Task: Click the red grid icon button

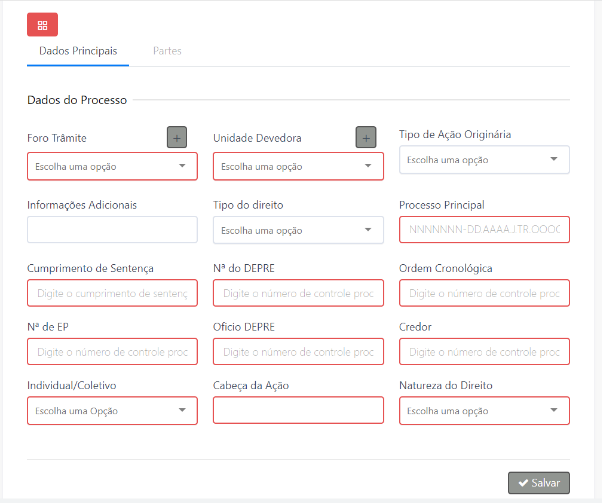Action: pyautogui.click(x=42, y=25)
